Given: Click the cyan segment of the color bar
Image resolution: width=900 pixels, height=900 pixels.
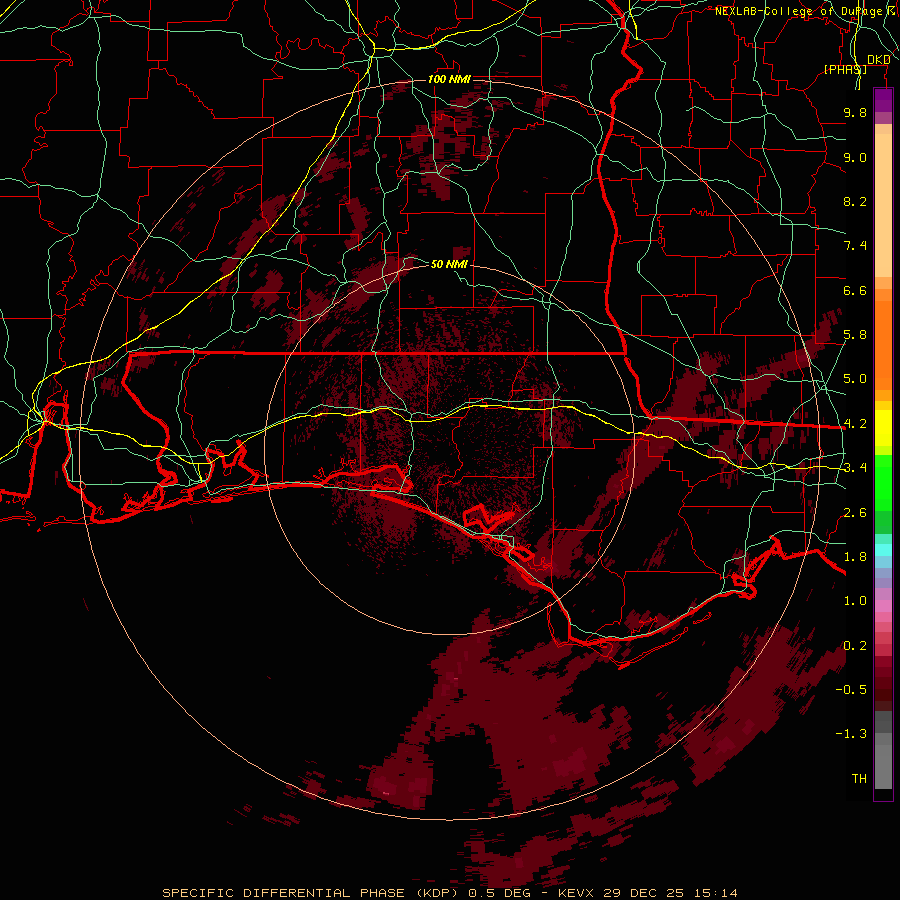Looking at the screenshot, I should 883,550.
